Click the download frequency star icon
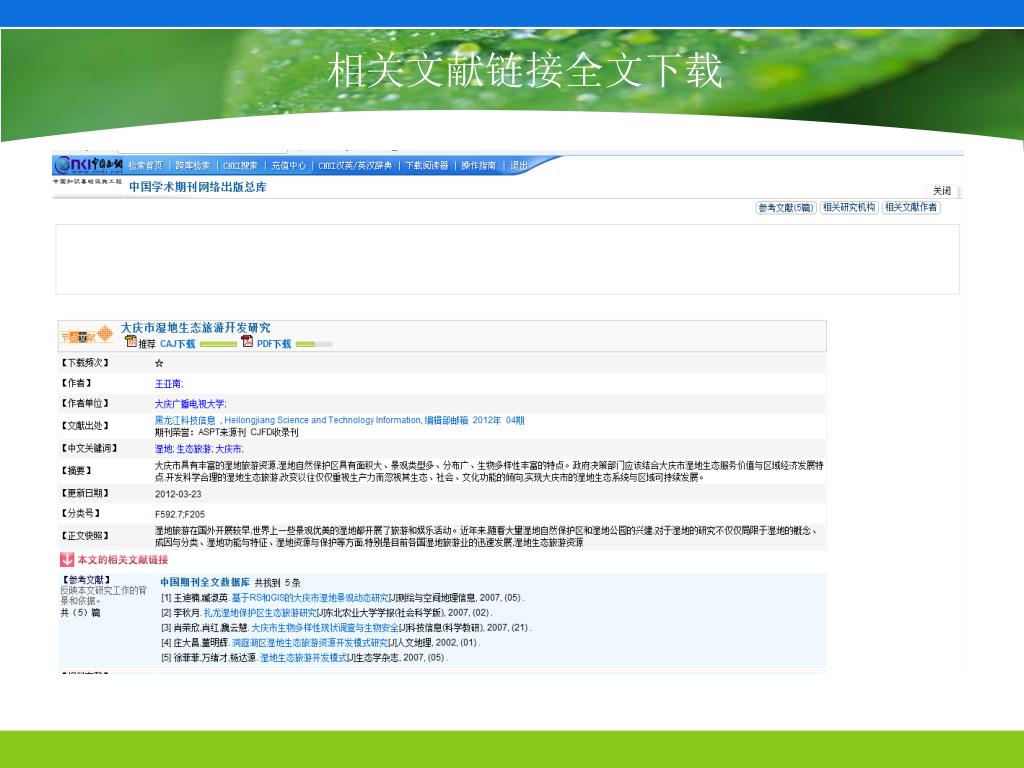 159,363
